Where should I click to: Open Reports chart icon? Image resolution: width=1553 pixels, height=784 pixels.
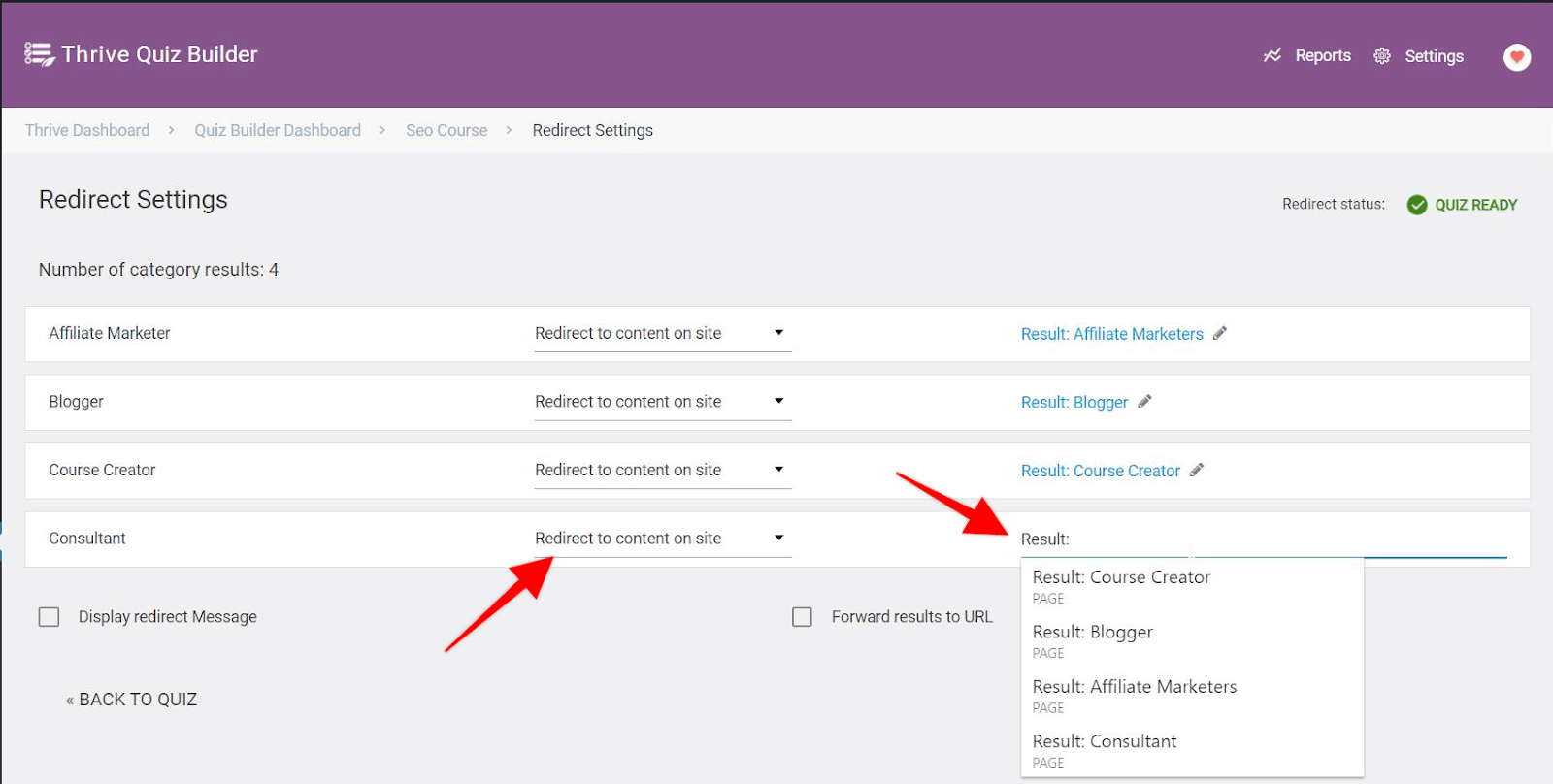click(1272, 55)
